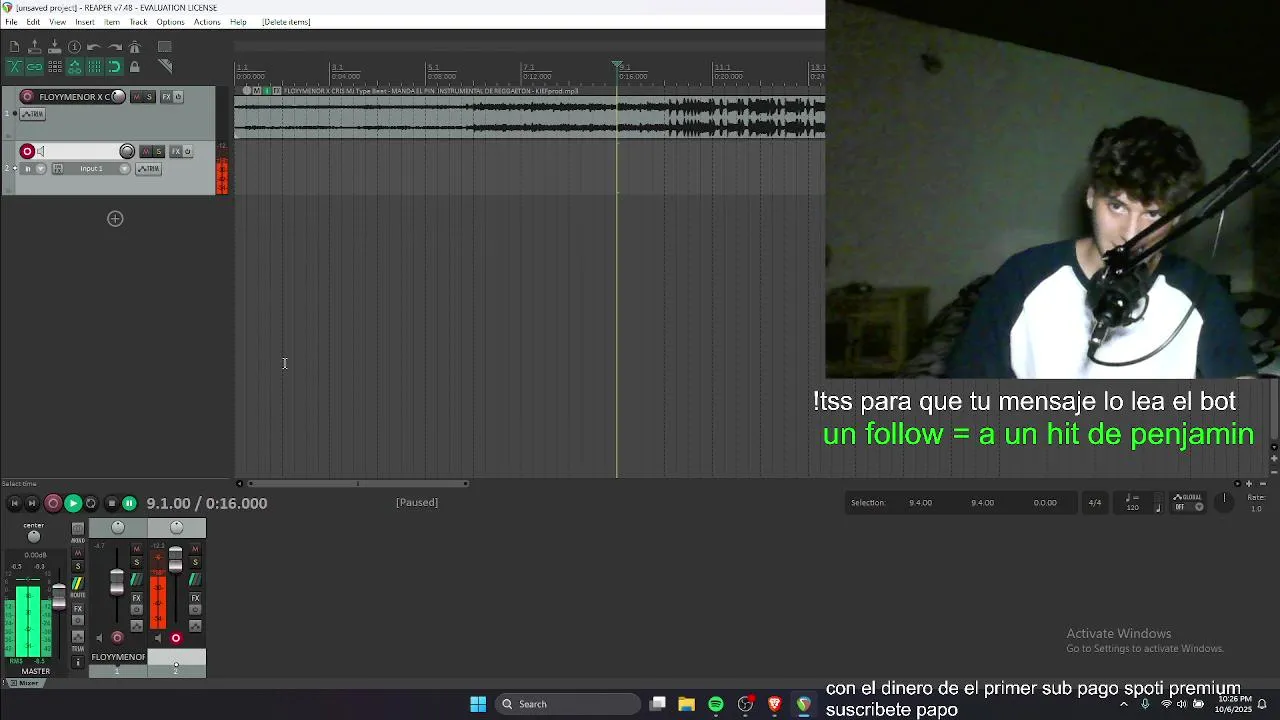Click TRIM envelope button on track 1
This screenshot has height=720, width=1280.
coord(33,114)
